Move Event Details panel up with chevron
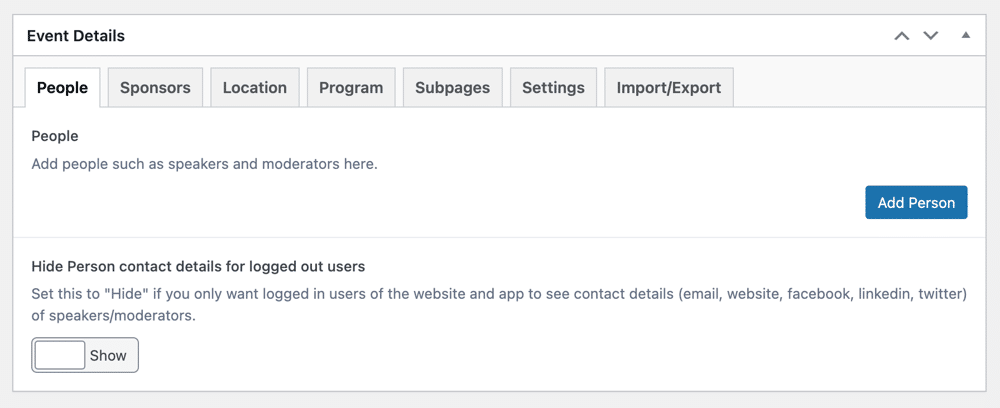This screenshot has height=408, width=1000. pyautogui.click(x=901, y=36)
